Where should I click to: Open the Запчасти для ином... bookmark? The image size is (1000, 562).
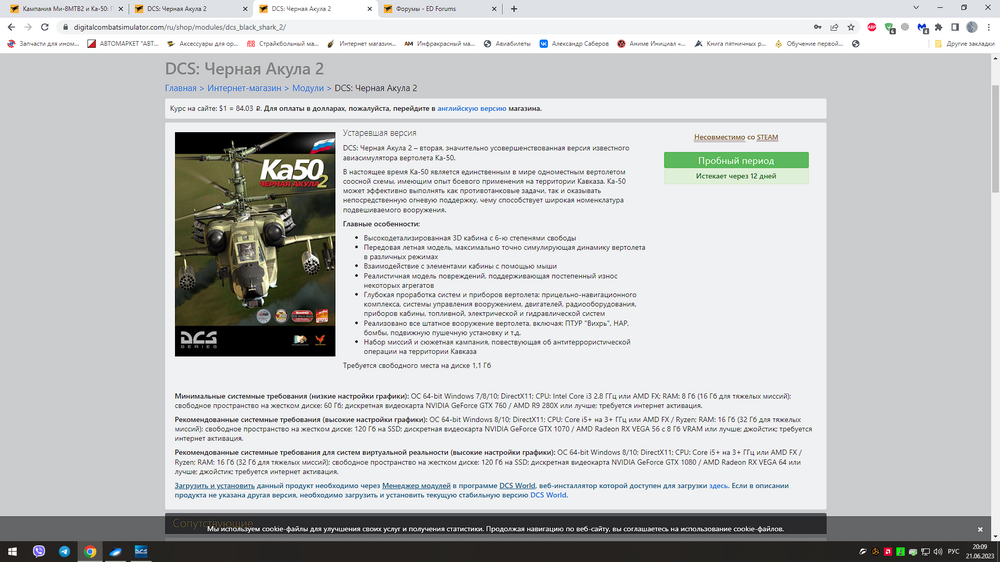[43, 44]
